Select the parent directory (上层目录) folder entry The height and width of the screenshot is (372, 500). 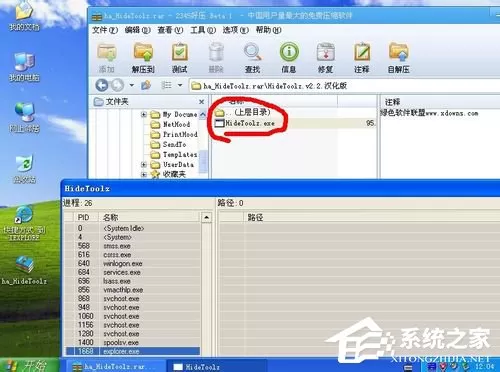coord(243,112)
